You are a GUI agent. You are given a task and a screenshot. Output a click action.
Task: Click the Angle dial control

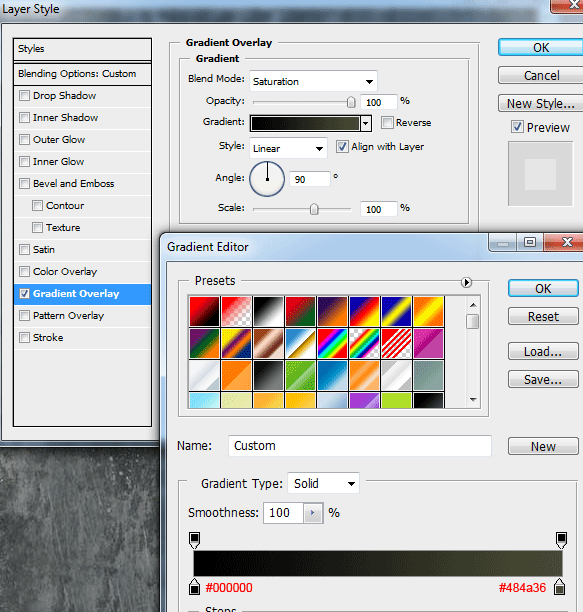click(267, 179)
